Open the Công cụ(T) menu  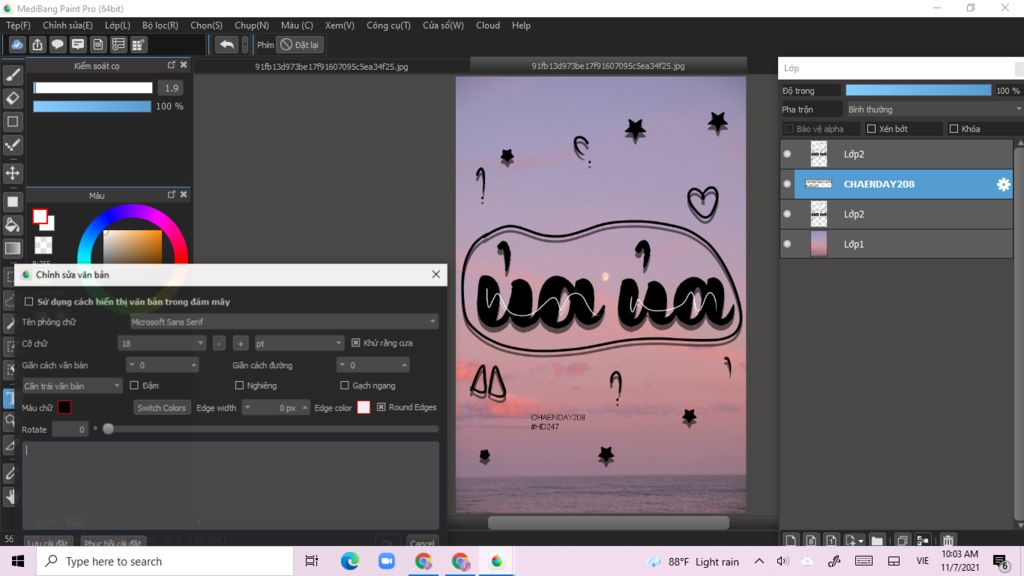[389, 25]
